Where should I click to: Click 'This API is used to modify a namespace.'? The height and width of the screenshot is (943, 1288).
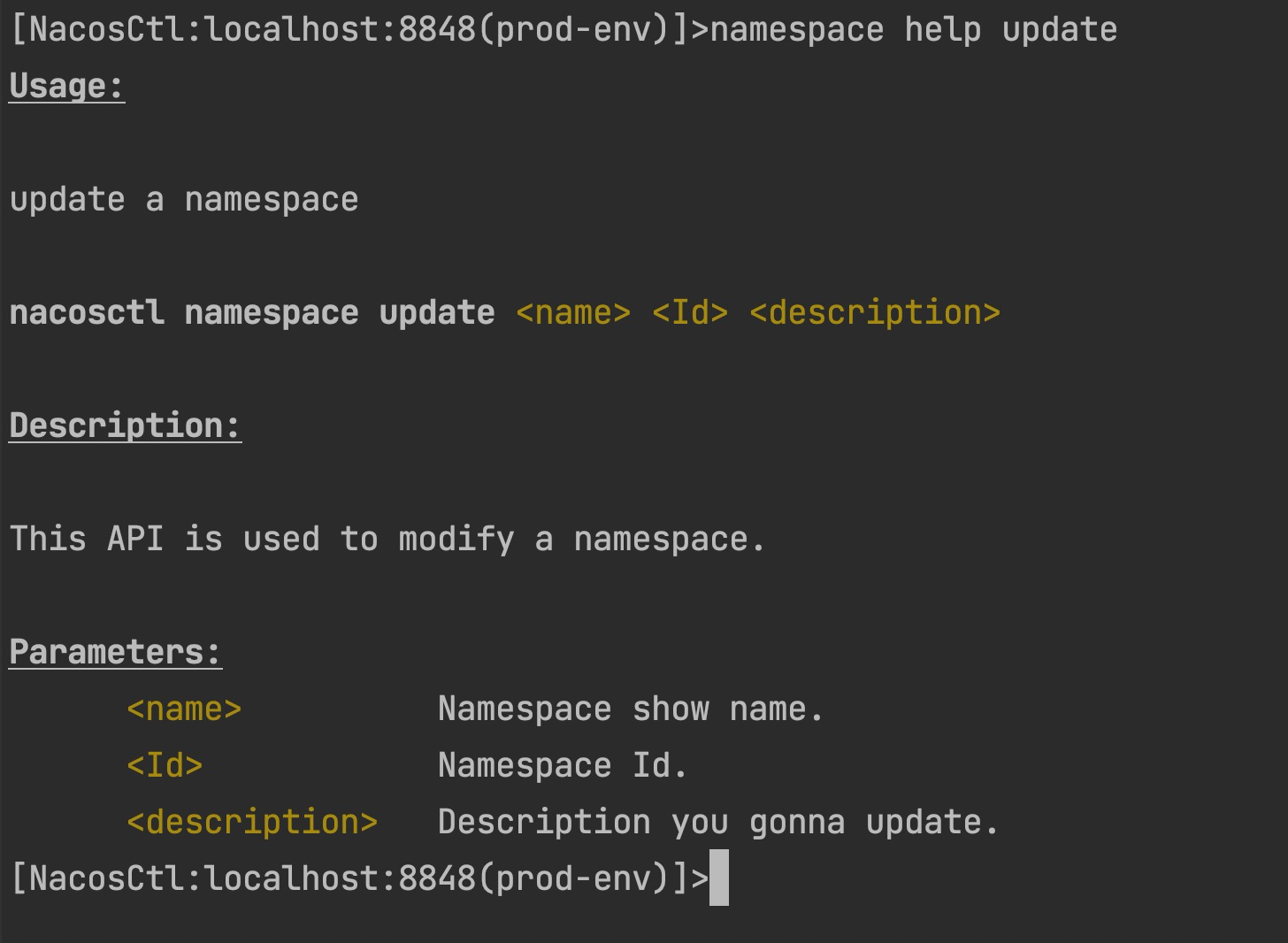point(387,540)
